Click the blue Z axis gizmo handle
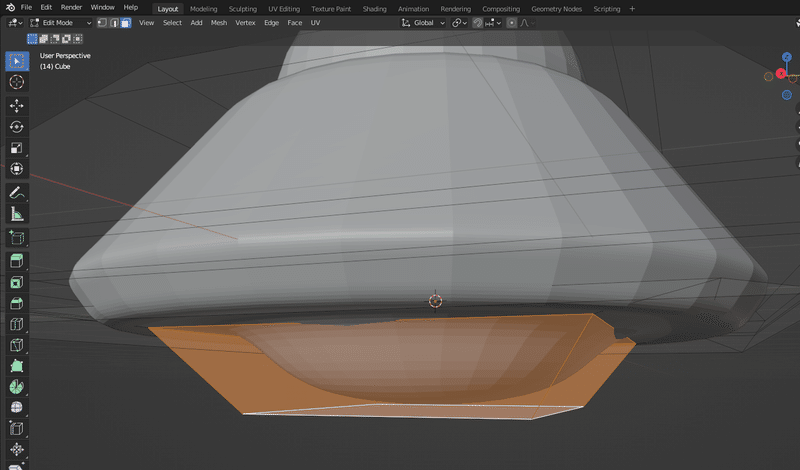This screenshot has height=470, width=800. point(787,57)
